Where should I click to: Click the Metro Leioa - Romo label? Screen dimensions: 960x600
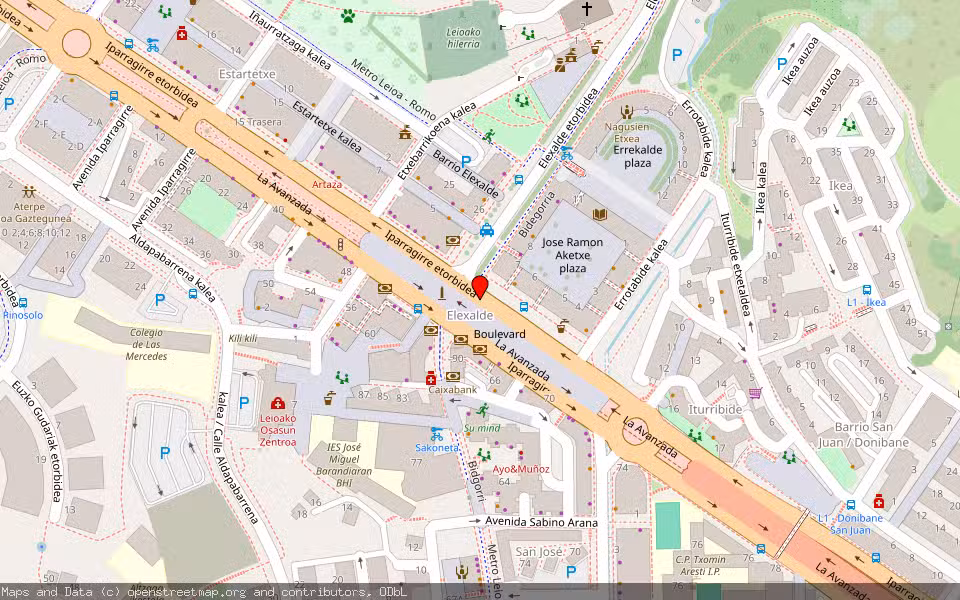pos(393,89)
